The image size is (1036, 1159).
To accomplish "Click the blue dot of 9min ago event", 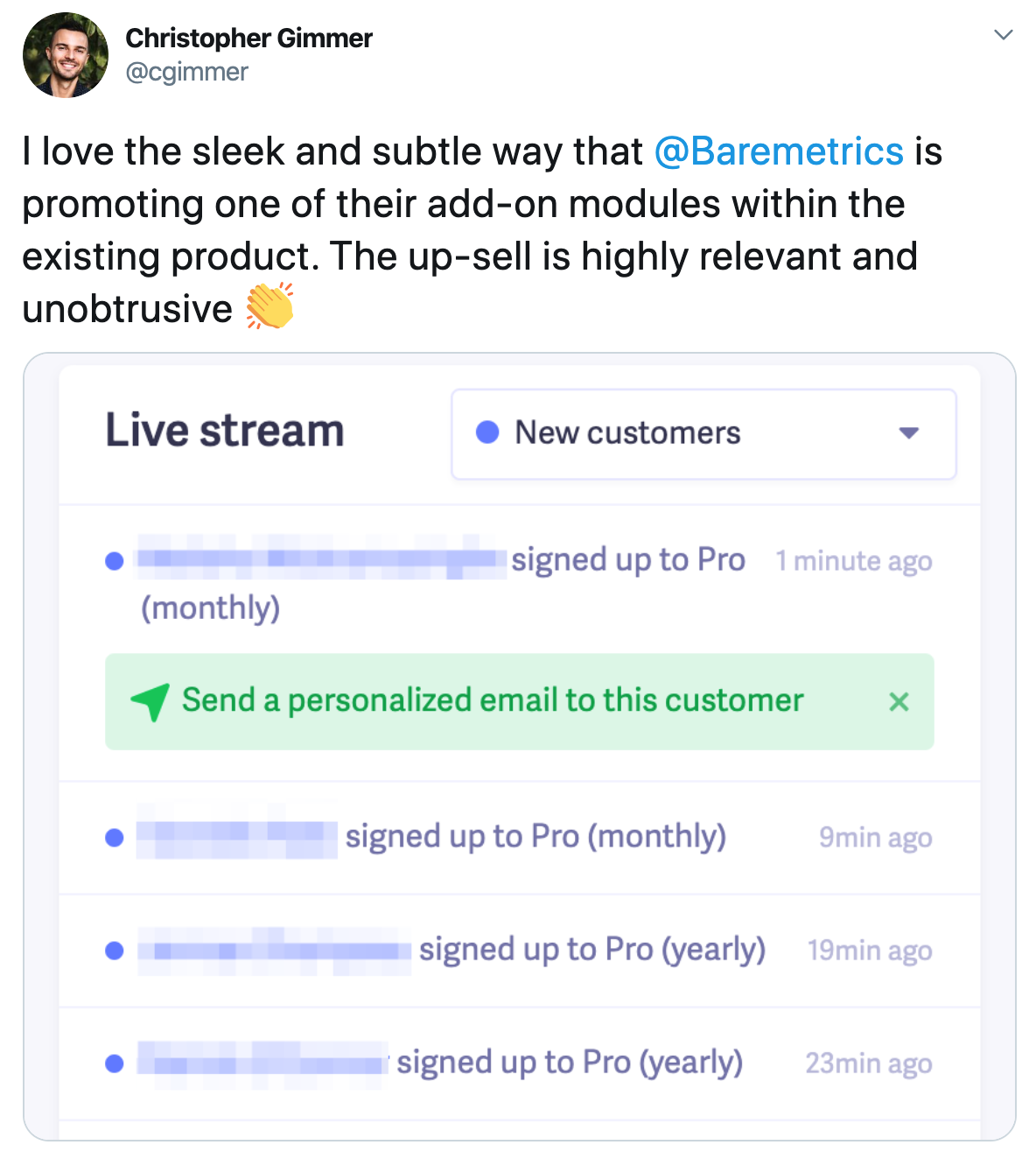I will pos(115,838).
